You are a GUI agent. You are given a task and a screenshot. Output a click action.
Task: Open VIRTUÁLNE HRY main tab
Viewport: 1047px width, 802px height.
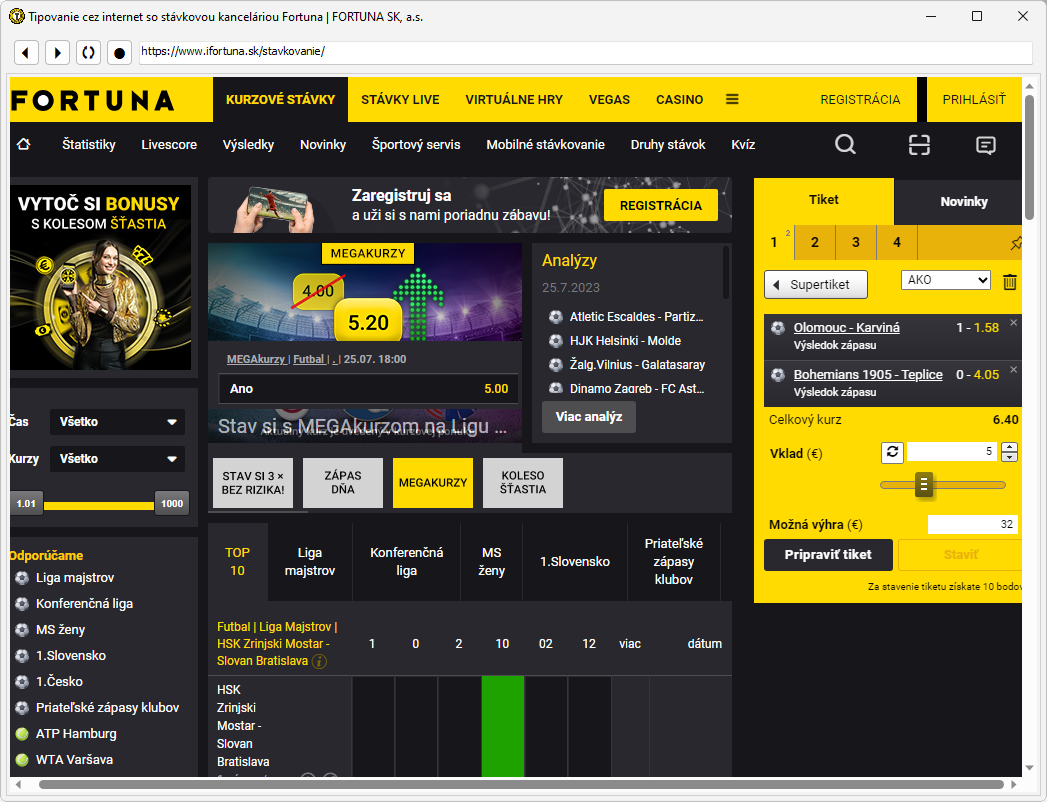(514, 99)
